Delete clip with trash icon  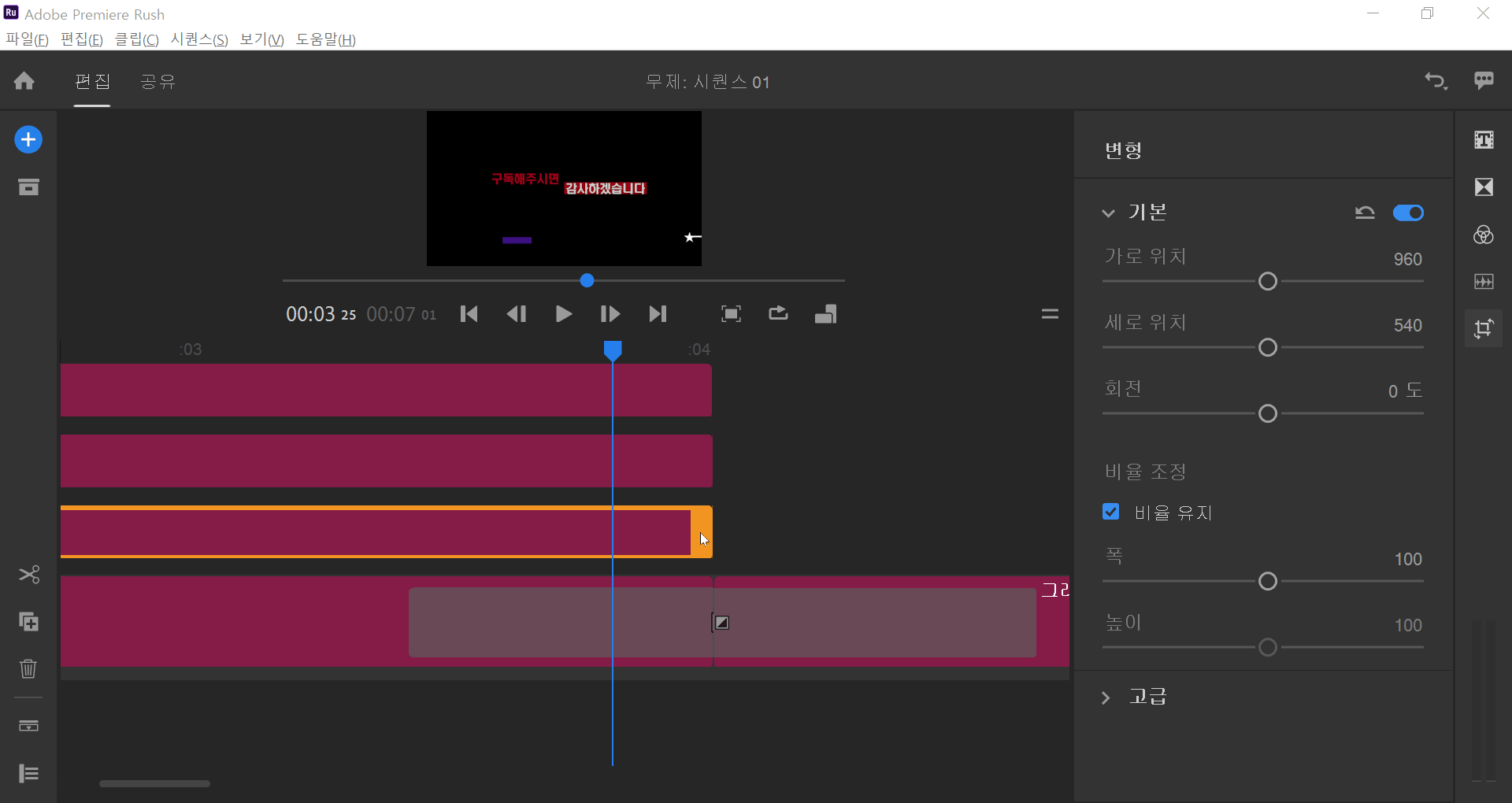[x=28, y=668]
